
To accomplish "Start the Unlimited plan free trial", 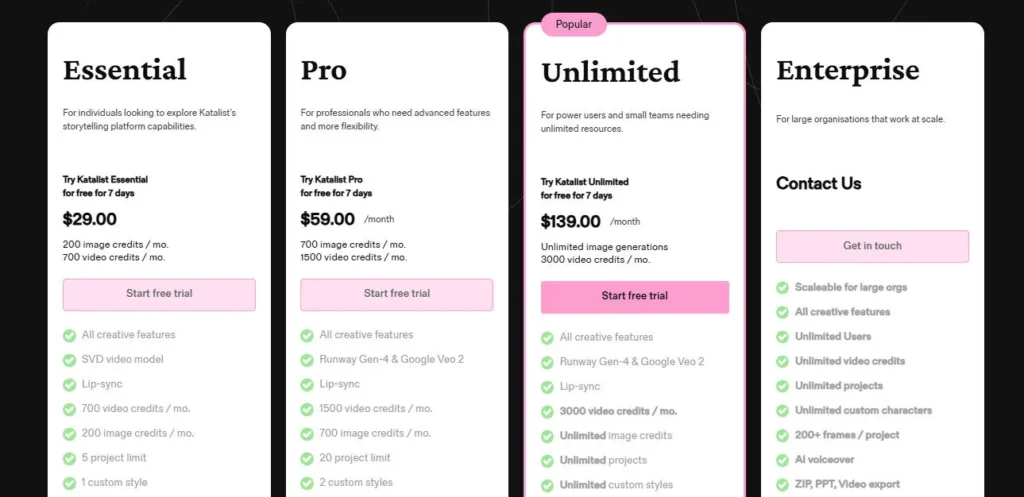I will (x=634, y=296).
